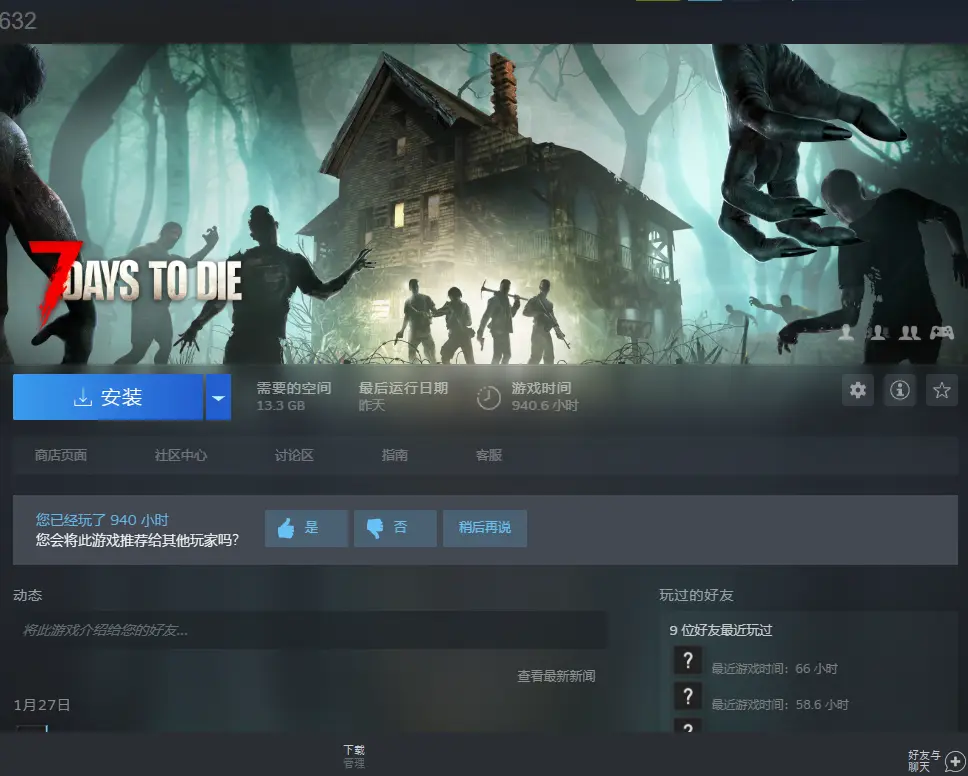The width and height of the screenshot is (968, 776).
Task: Click the multiplayer icon with shadowed second figure
Action: pyautogui.click(x=878, y=333)
